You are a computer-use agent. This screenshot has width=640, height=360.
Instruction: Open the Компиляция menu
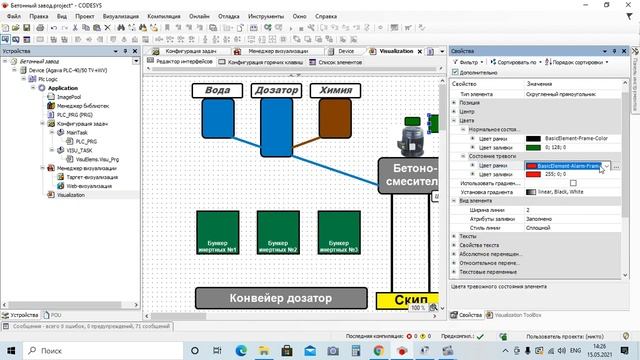click(x=164, y=16)
